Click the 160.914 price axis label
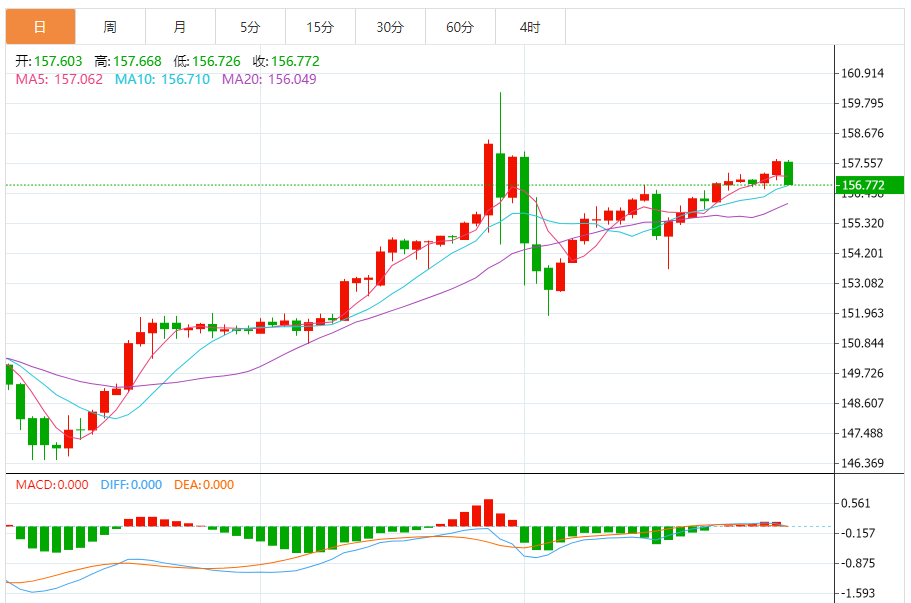The height and width of the screenshot is (603, 911). [x=863, y=73]
